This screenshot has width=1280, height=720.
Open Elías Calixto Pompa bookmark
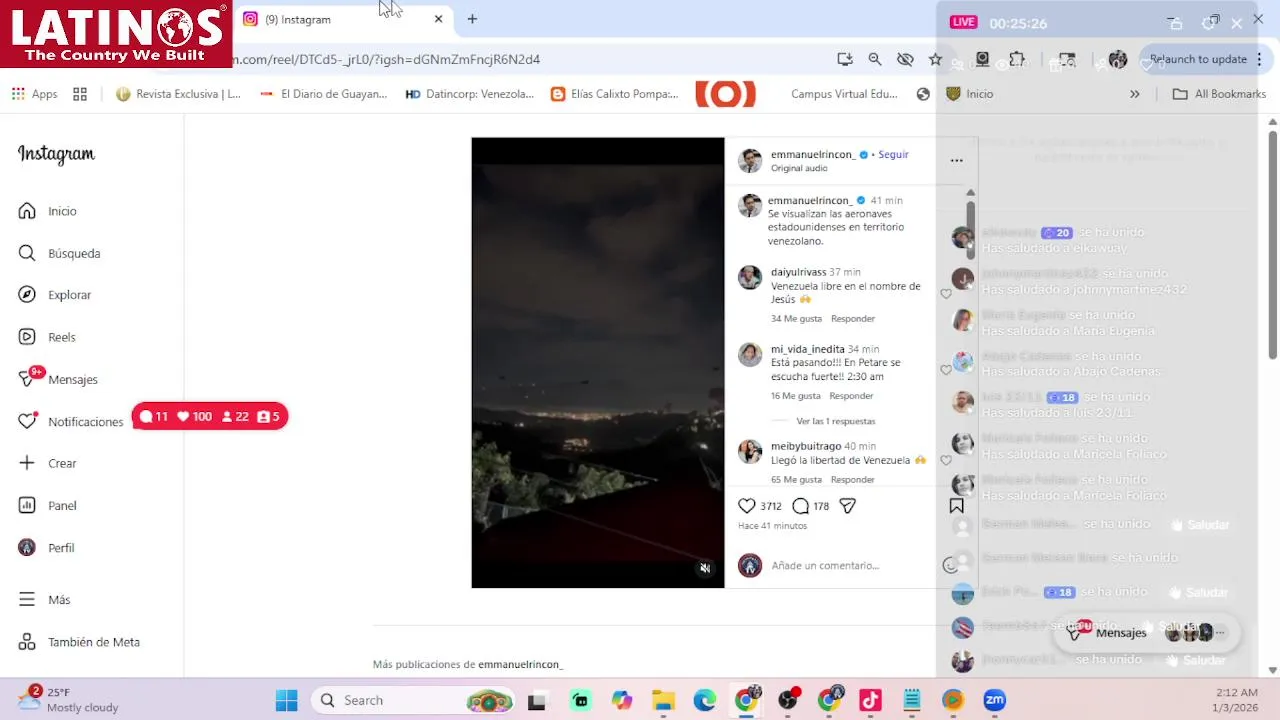tap(614, 94)
